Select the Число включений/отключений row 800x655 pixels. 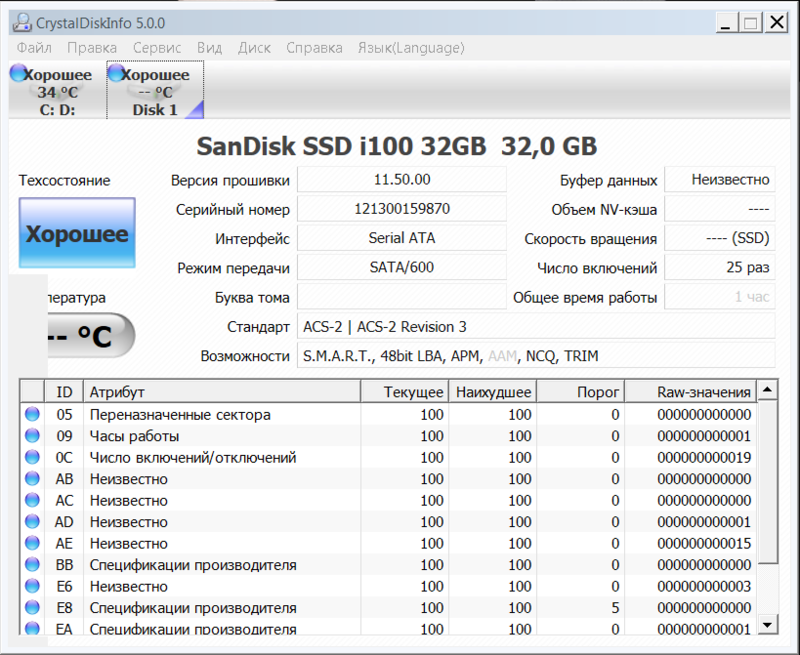click(x=389, y=457)
